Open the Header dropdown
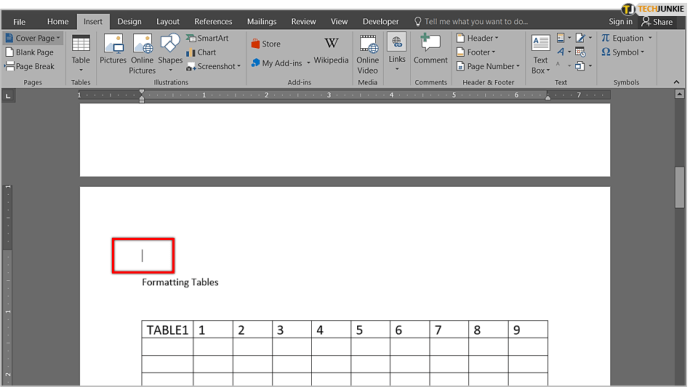The height and width of the screenshot is (387, 690). click(x=477, y=38)
